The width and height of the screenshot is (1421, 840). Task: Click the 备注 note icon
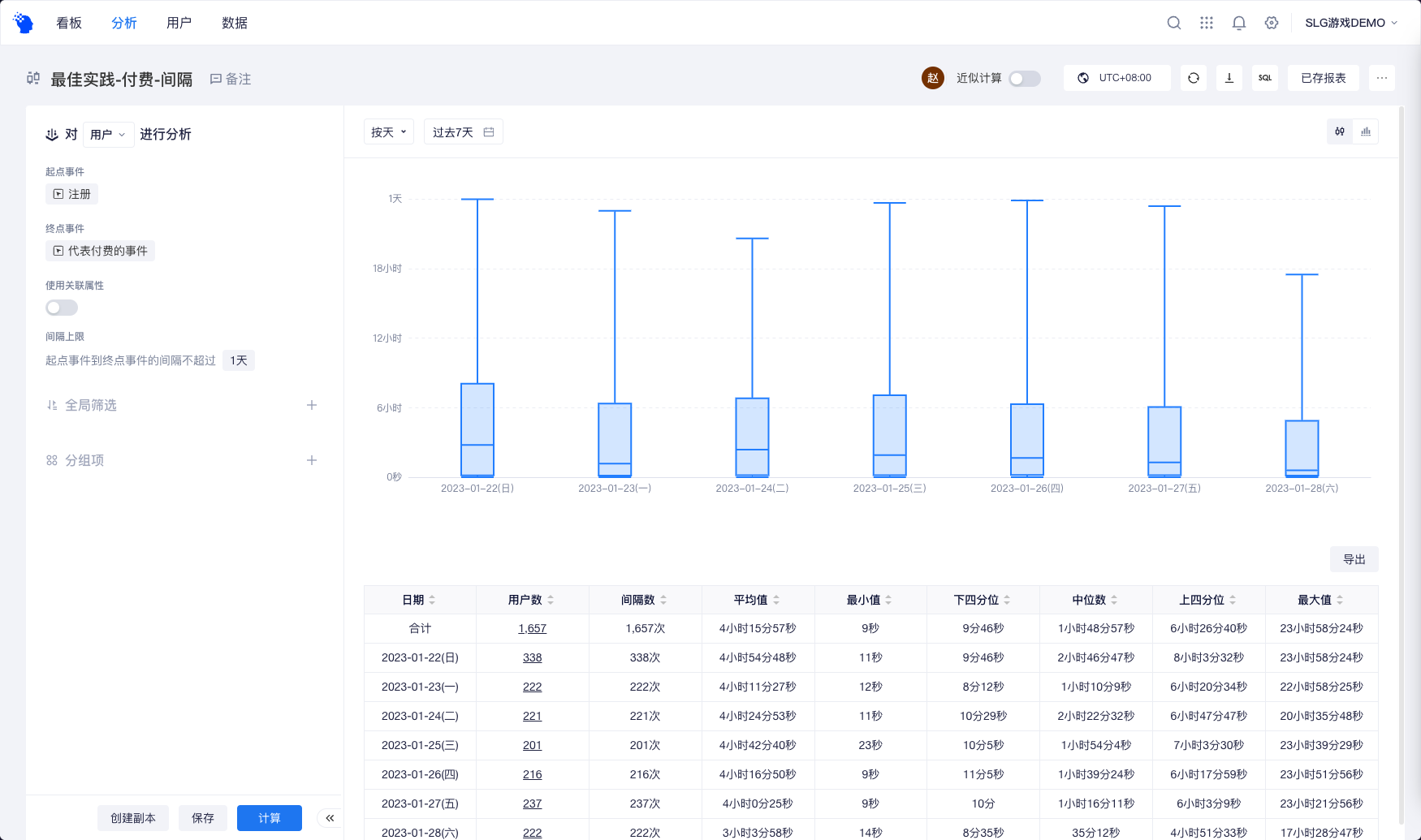216,79
